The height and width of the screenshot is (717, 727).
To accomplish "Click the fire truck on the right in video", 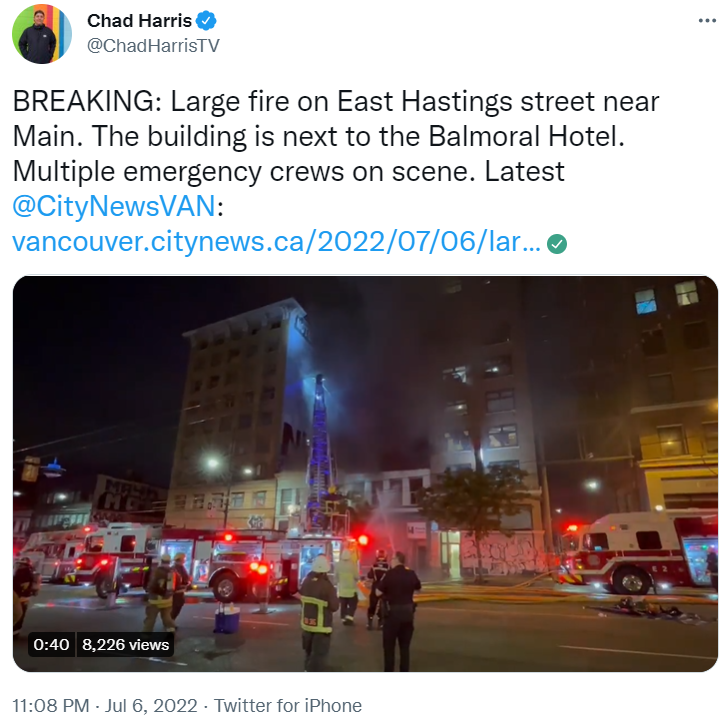I will (642, 553).
